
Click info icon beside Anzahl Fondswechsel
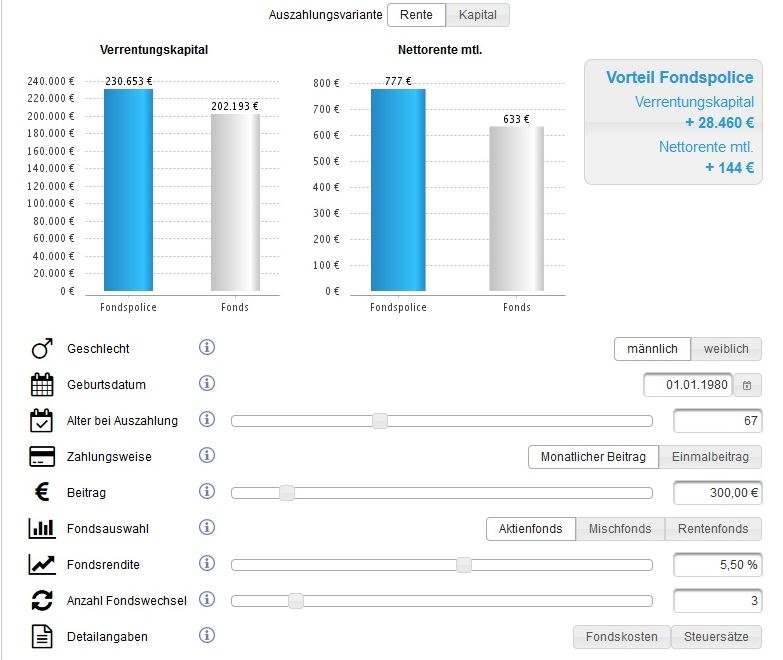point(207,600)
